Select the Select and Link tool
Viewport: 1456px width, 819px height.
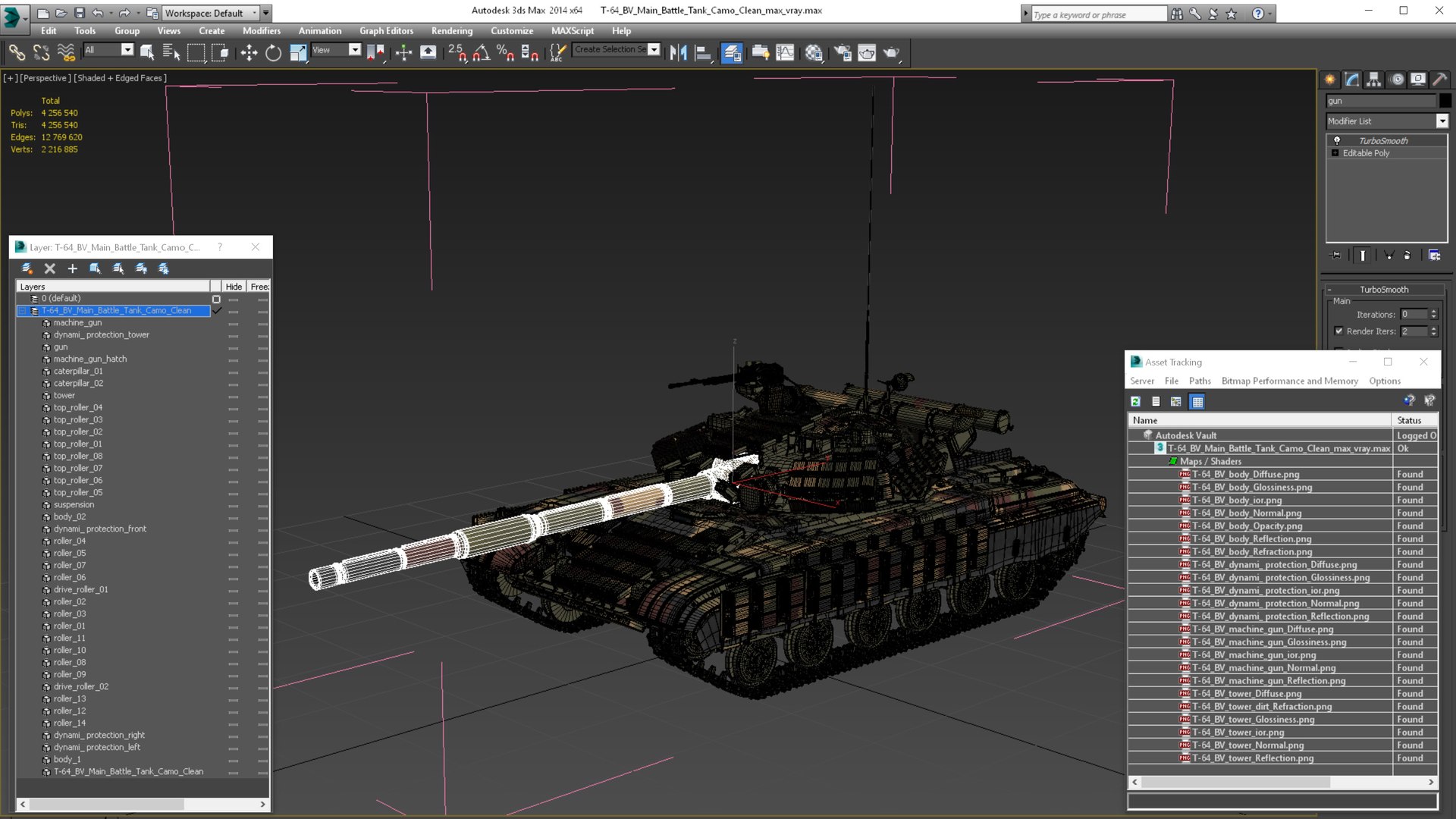tap(17, 52)
